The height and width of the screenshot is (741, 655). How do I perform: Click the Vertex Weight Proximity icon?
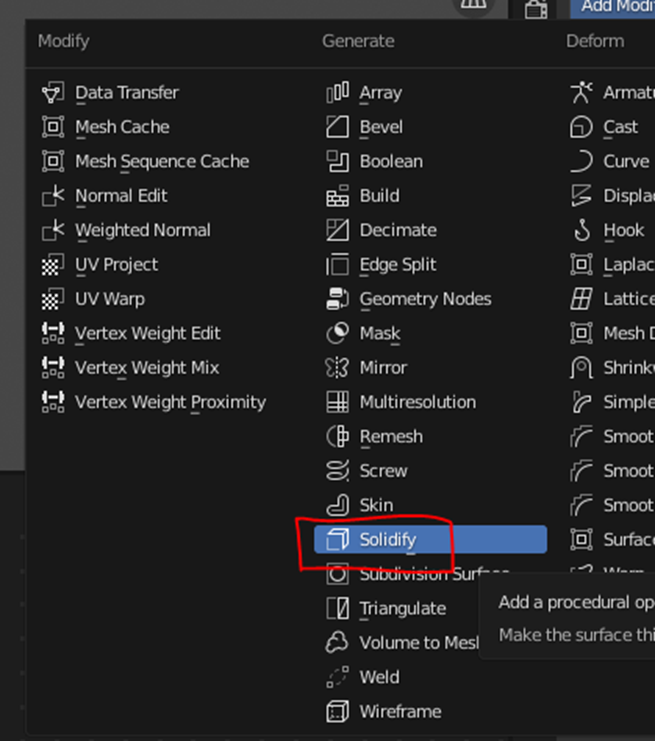click(53, 402)
